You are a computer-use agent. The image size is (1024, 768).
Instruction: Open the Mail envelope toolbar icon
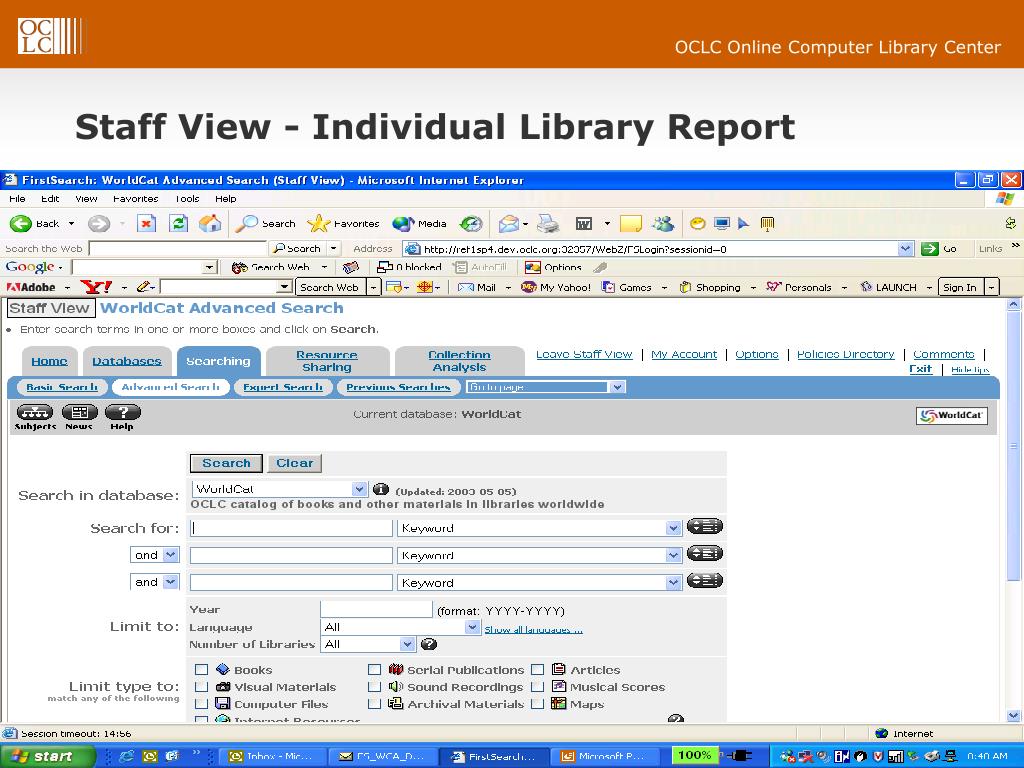click(509, 224)
